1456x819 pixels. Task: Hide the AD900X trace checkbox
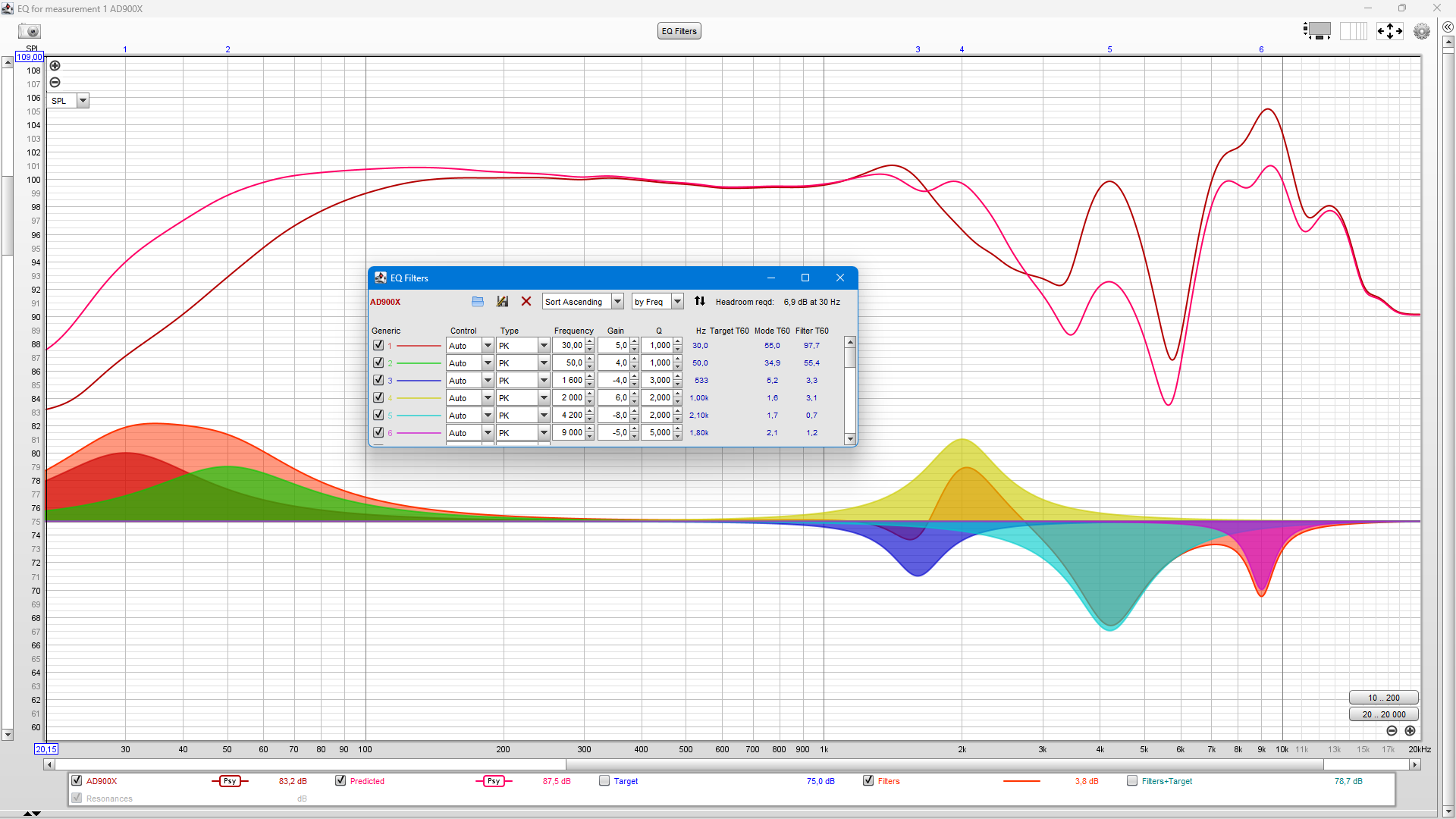point(77,780)
